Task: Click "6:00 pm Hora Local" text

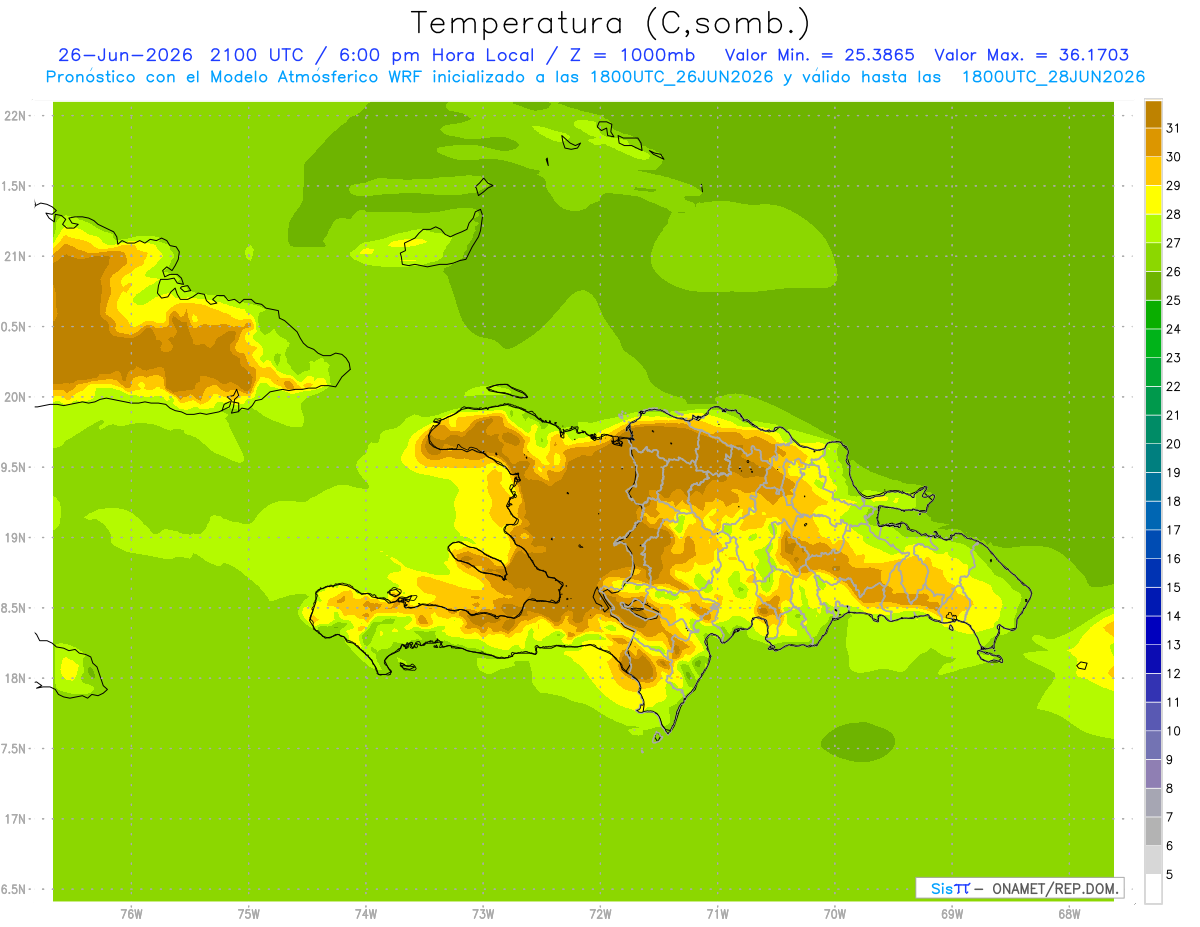Action: 434,55
